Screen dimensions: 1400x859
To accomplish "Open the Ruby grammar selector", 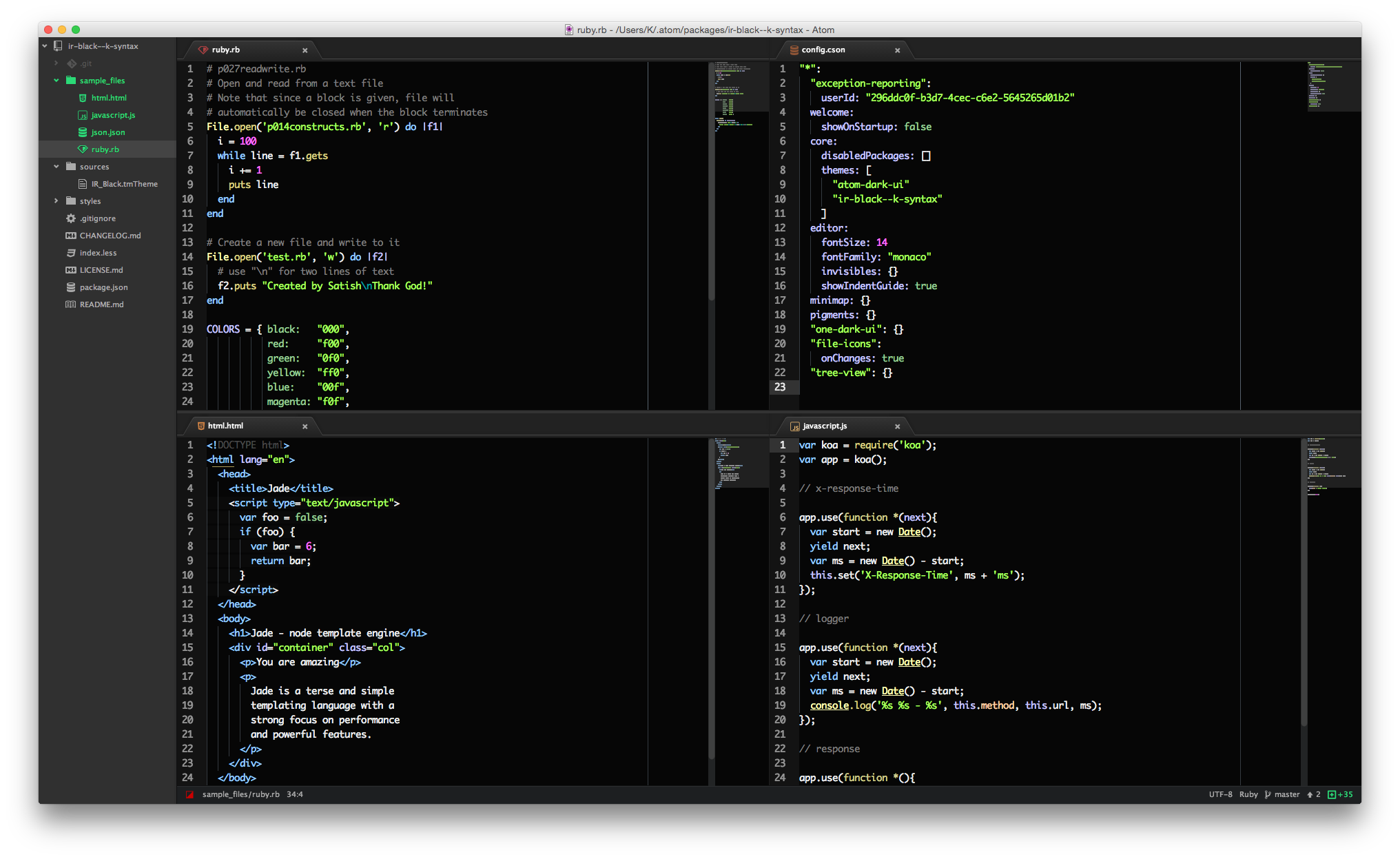I will (1248, 794).
